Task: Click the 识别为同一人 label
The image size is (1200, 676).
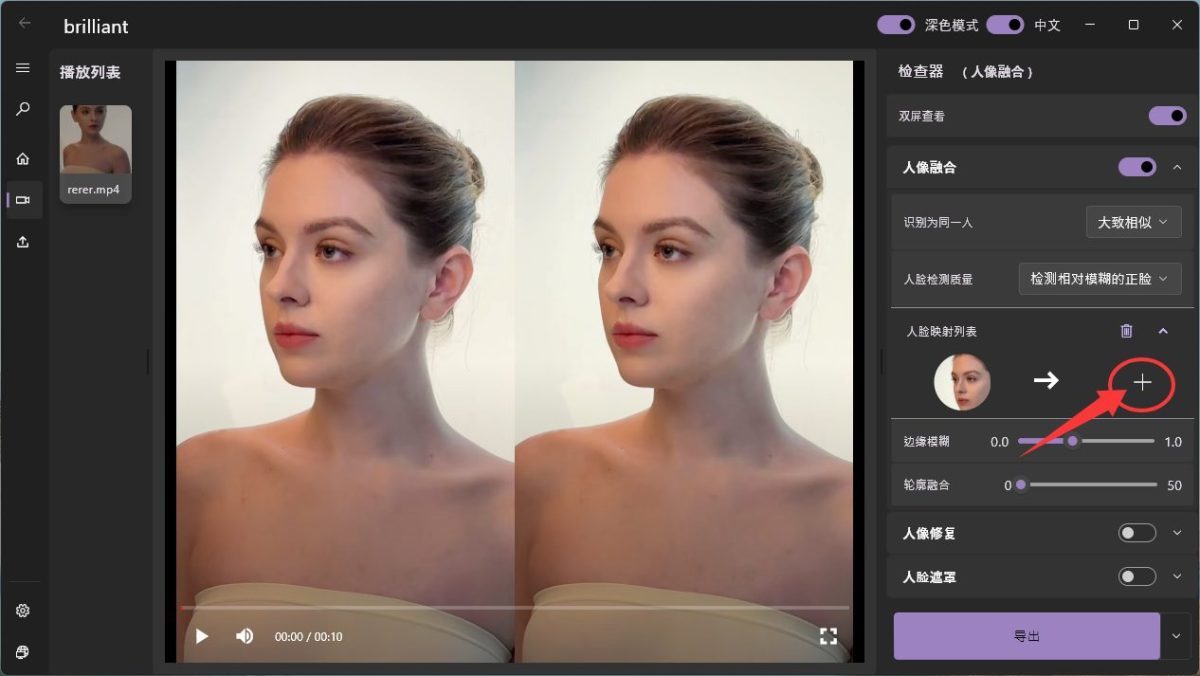Action: (937, 222)
